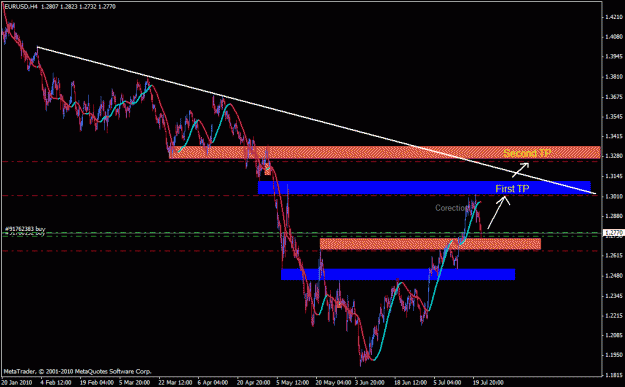
Task: Select the gray 'Corection' text label
Action: (452, 208)
